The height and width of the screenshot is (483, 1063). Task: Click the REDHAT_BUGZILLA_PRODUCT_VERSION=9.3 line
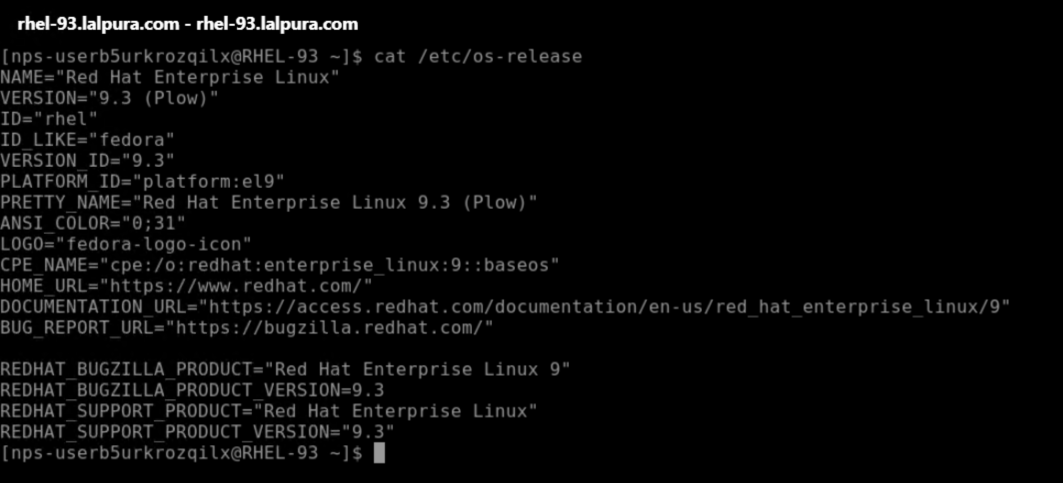tap(192, 390)
